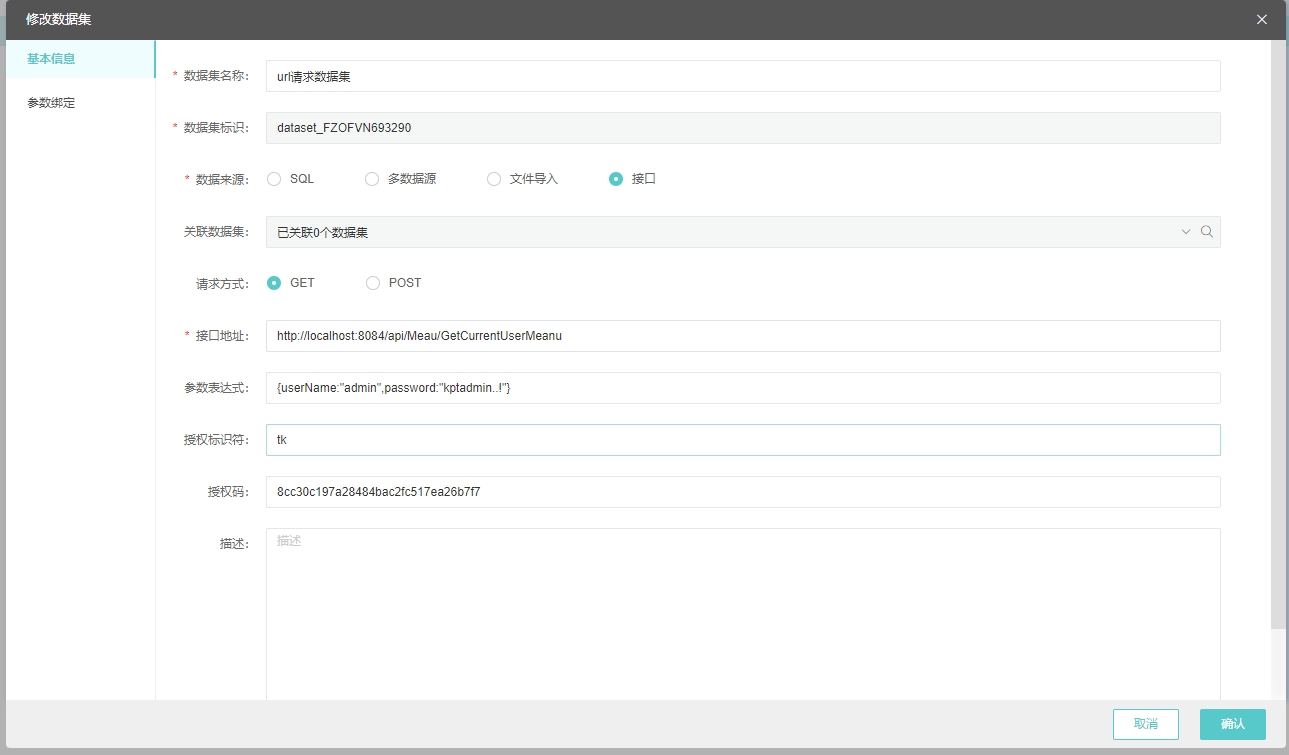Click the 请求方式 label
The width and height of the screenshot is (1289, 755).
coord(222,283)
